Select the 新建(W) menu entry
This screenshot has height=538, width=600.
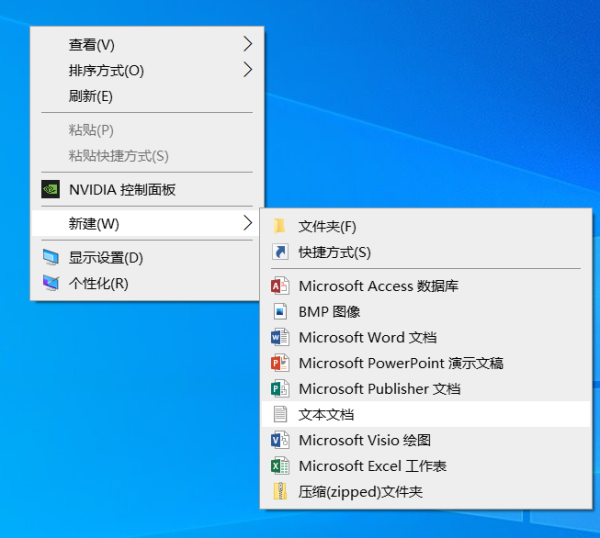pos(147,223)
